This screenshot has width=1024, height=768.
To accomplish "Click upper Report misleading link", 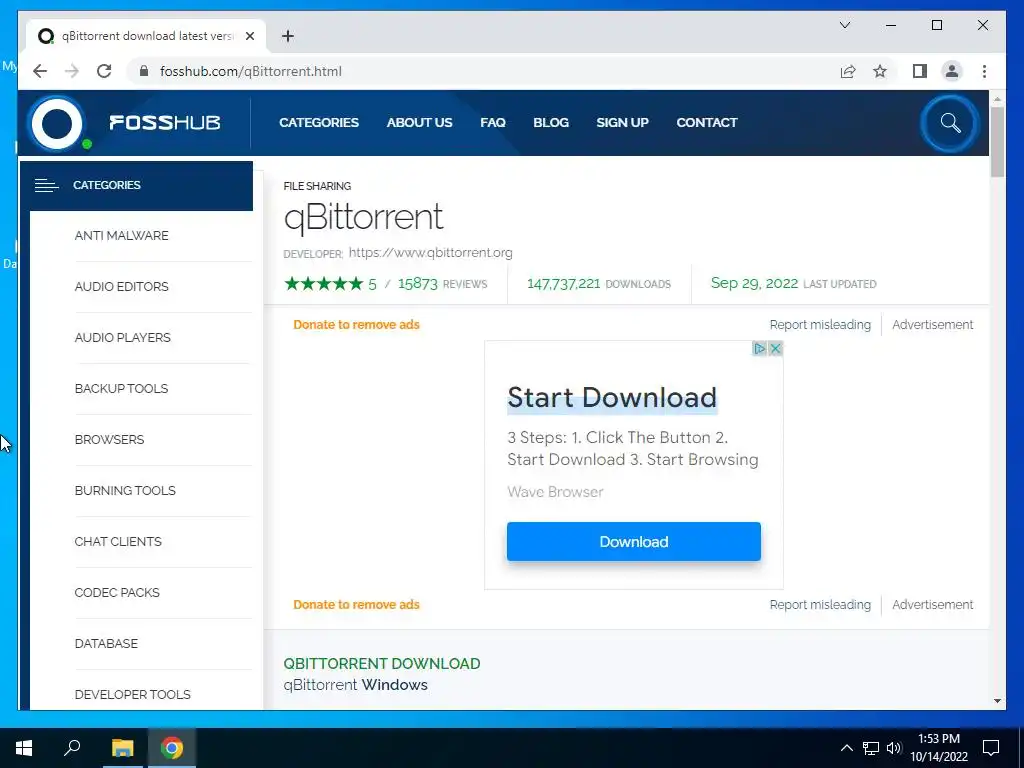I will [x=820, y=325].
